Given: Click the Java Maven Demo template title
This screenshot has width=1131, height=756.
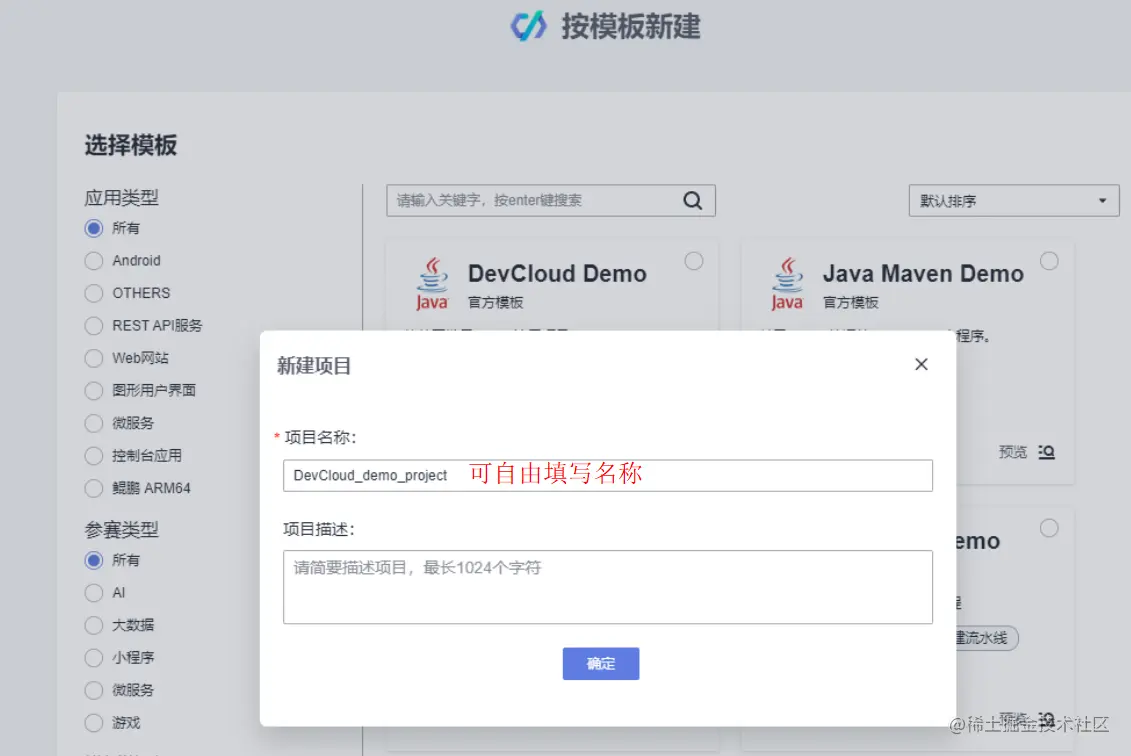Looking at the screenshot, I should point(923,274).
